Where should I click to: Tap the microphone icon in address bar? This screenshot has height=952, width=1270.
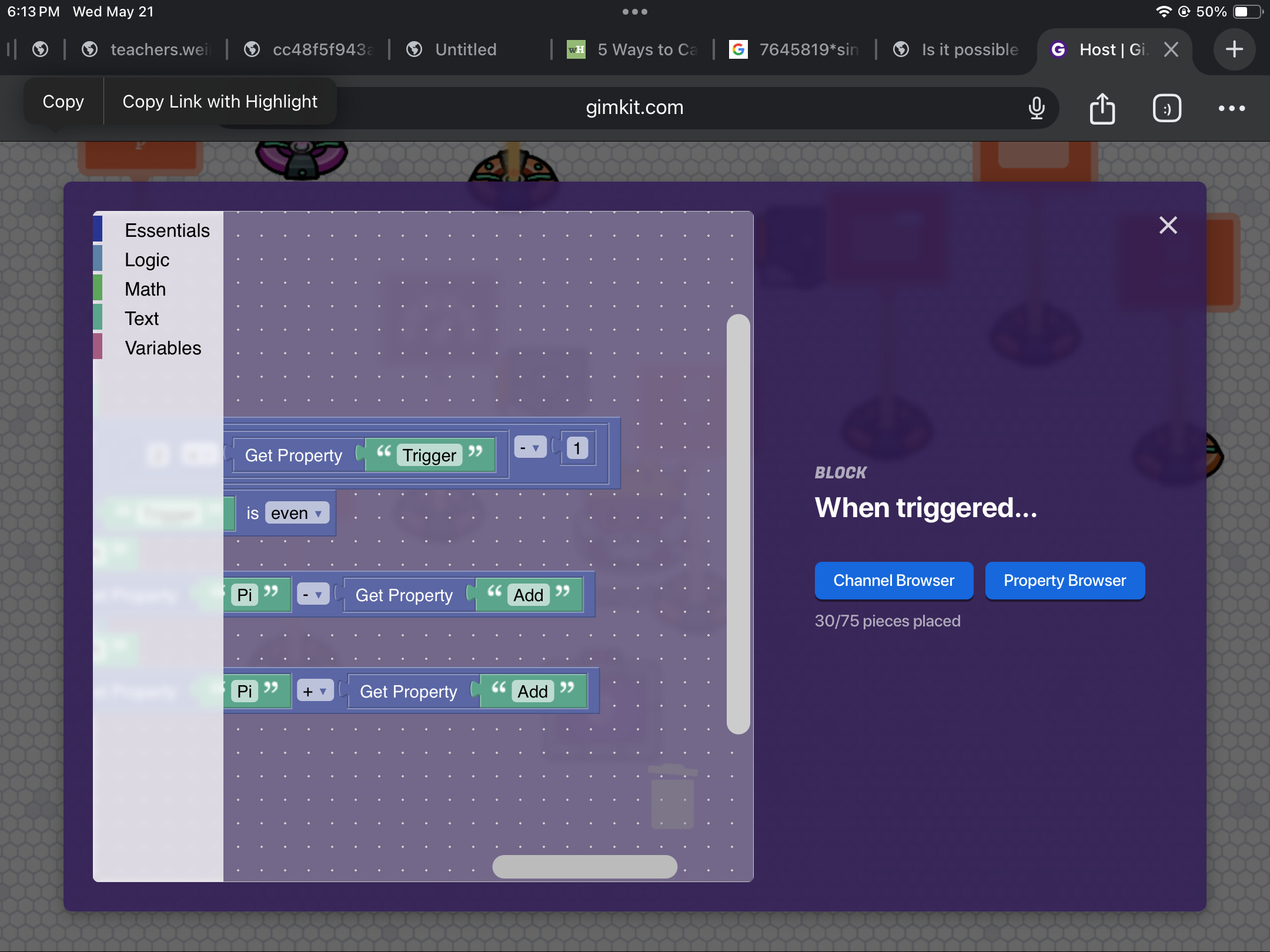[x=1037, y=108]
